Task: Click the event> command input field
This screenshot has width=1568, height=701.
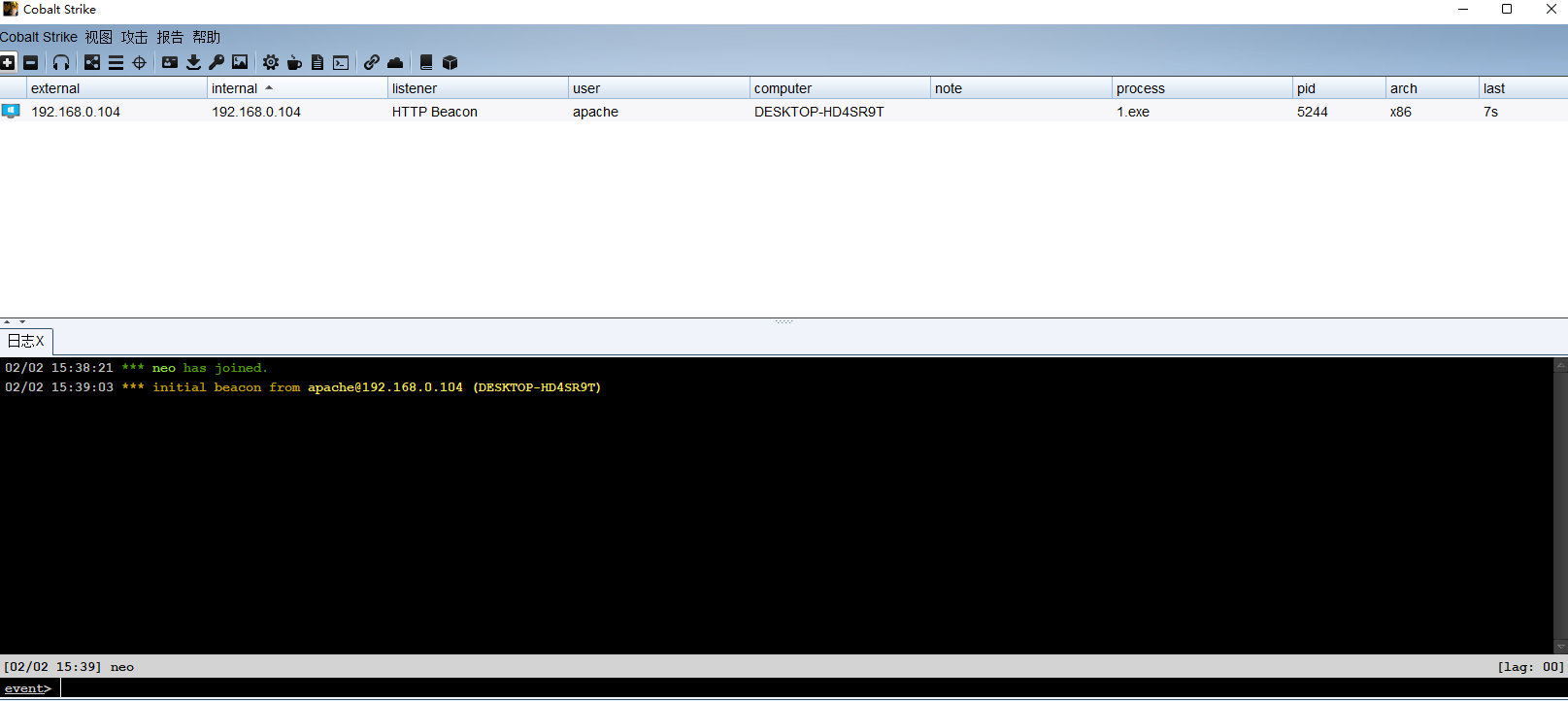Action: 813,688
